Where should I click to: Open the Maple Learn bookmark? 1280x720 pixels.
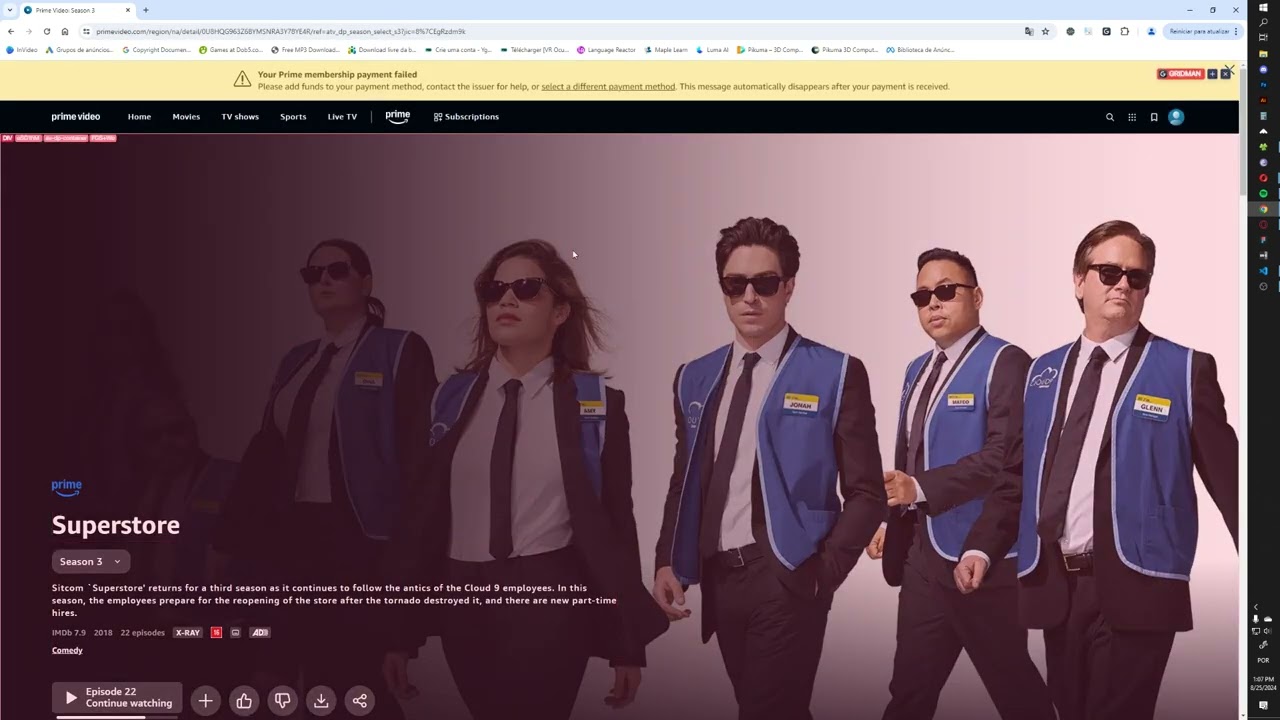pyautogui.click(x=666, y=49)
